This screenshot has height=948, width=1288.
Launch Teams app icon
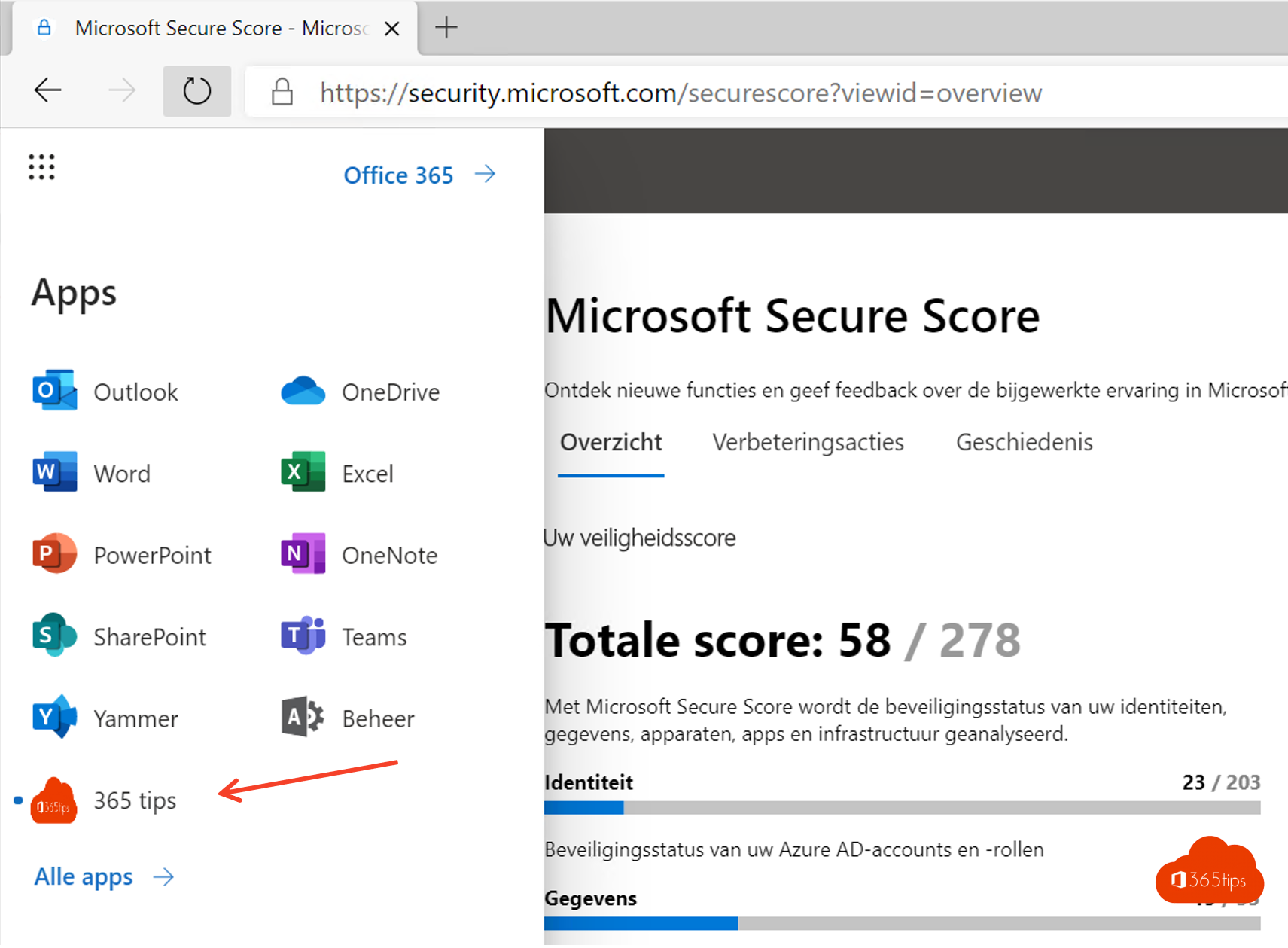tap(303, 636)
